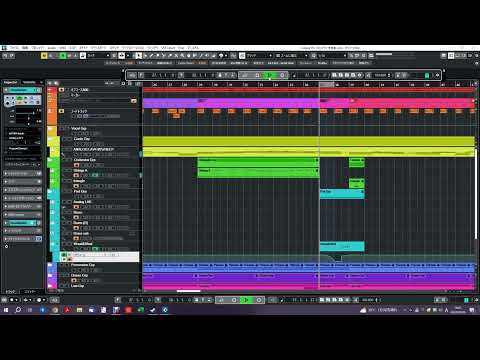Viewport: 480px width, 360px height.
Task: Click the Undo arrow in toolbar
Action: coord(5,56)
